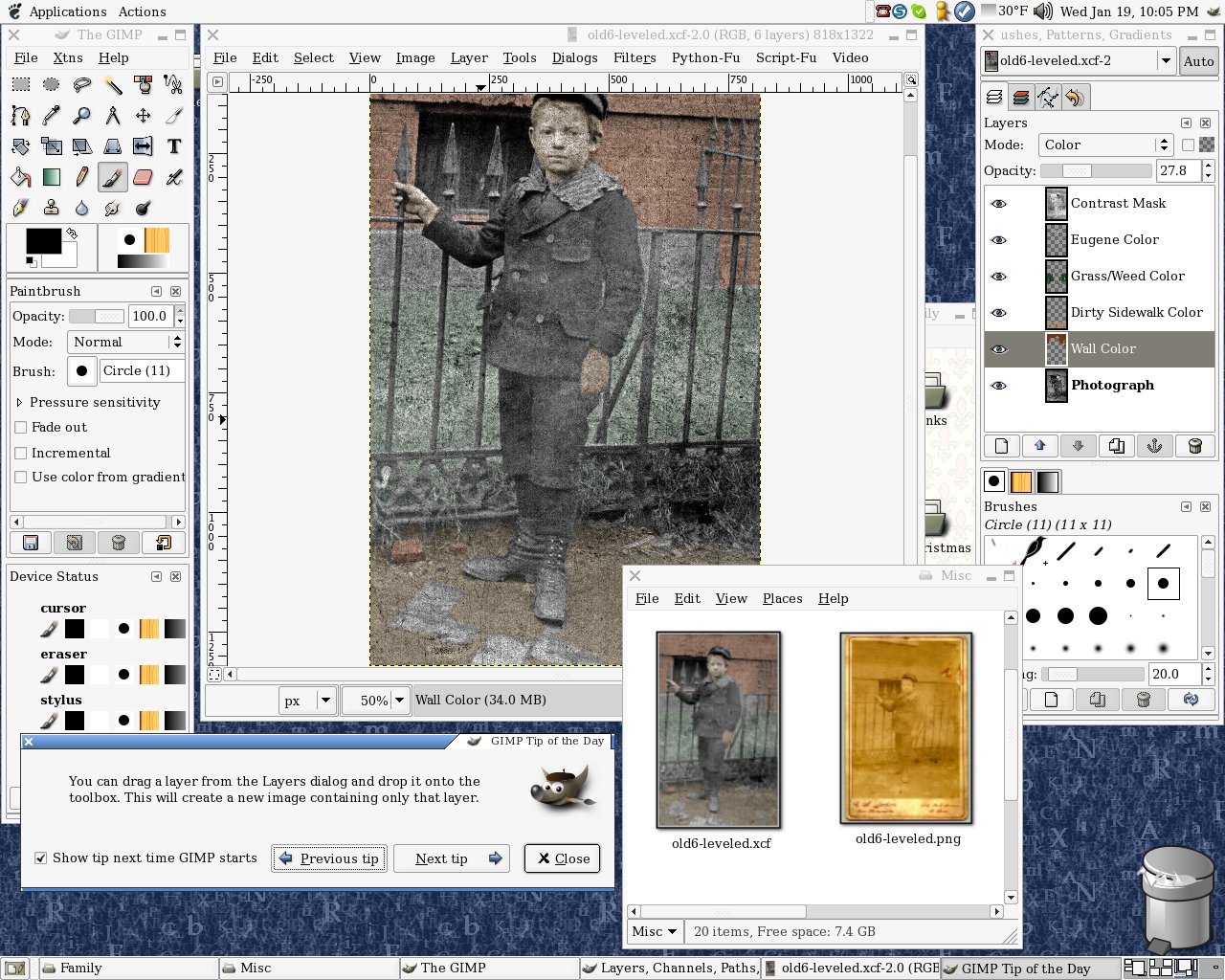Open the paintbrush Mode dropdown showing Normal
This screenshot has height=980, width=1225.
click(x=125, y=343)
